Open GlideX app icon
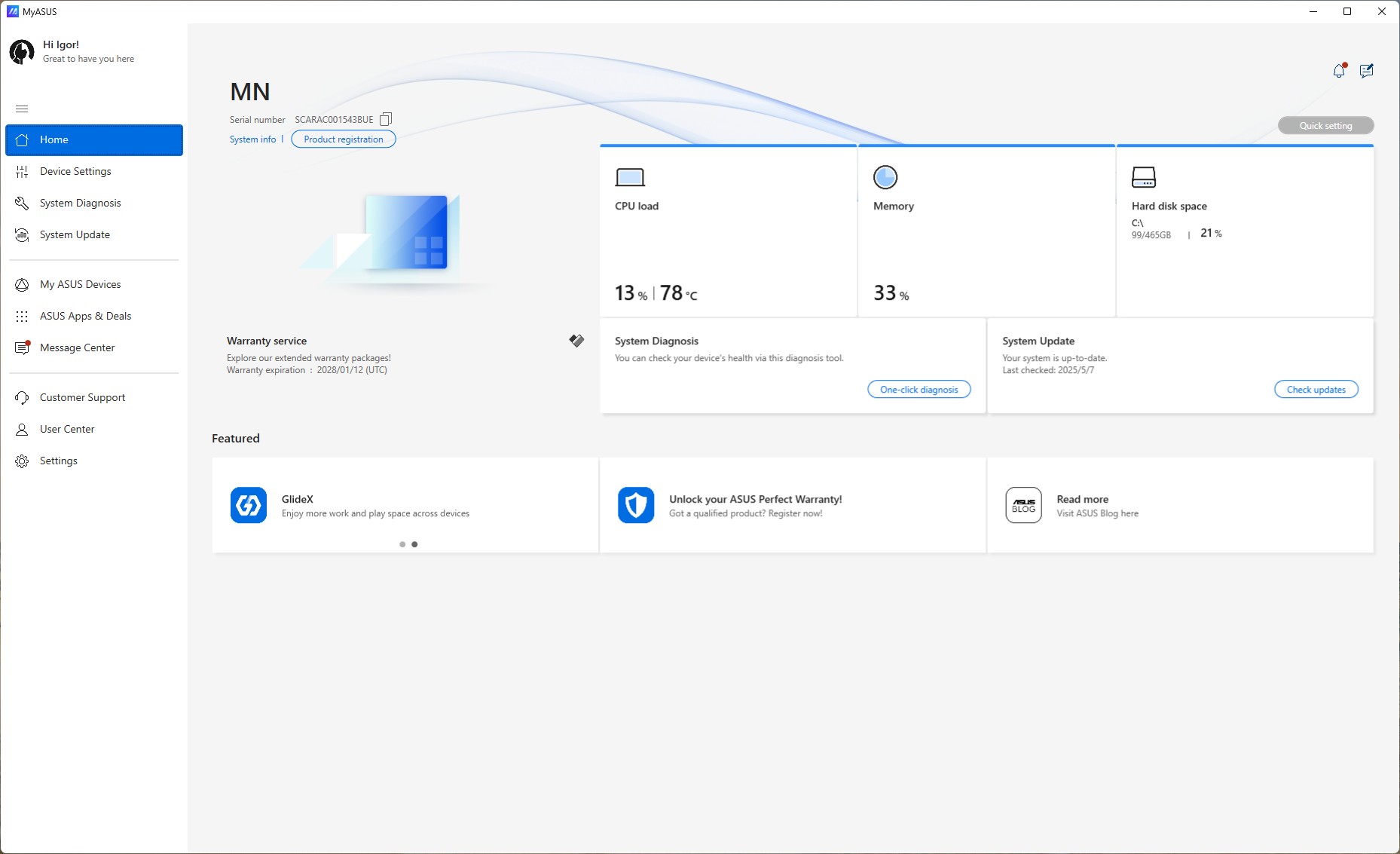The image size is (1400, 854). coord(249,505)
